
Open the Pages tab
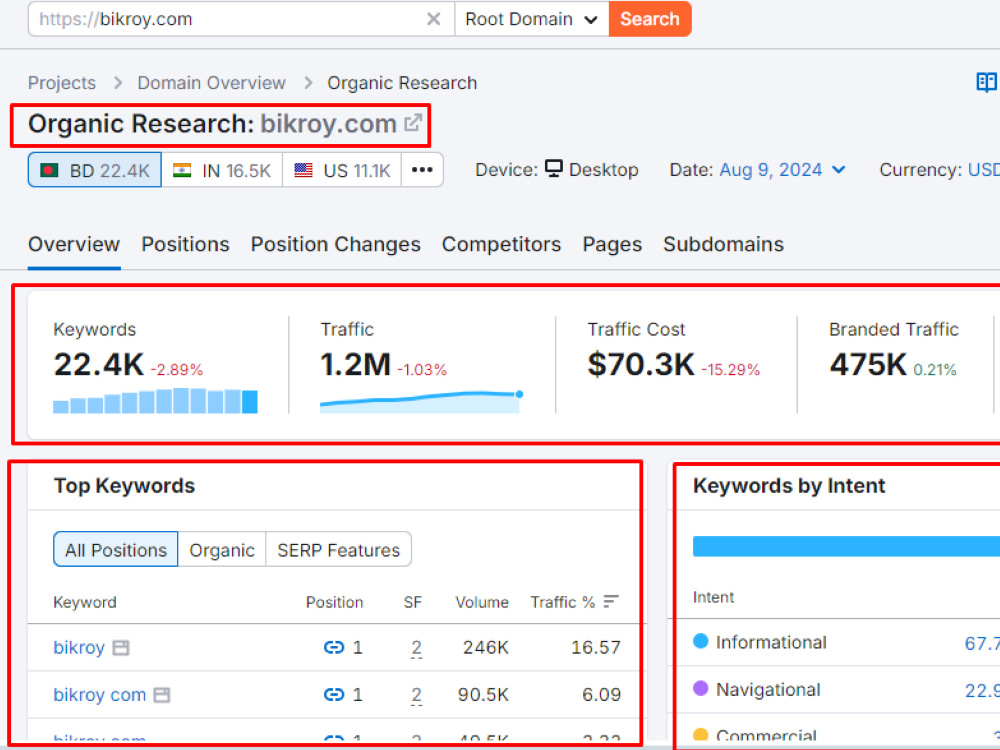[x=612, y=244]
